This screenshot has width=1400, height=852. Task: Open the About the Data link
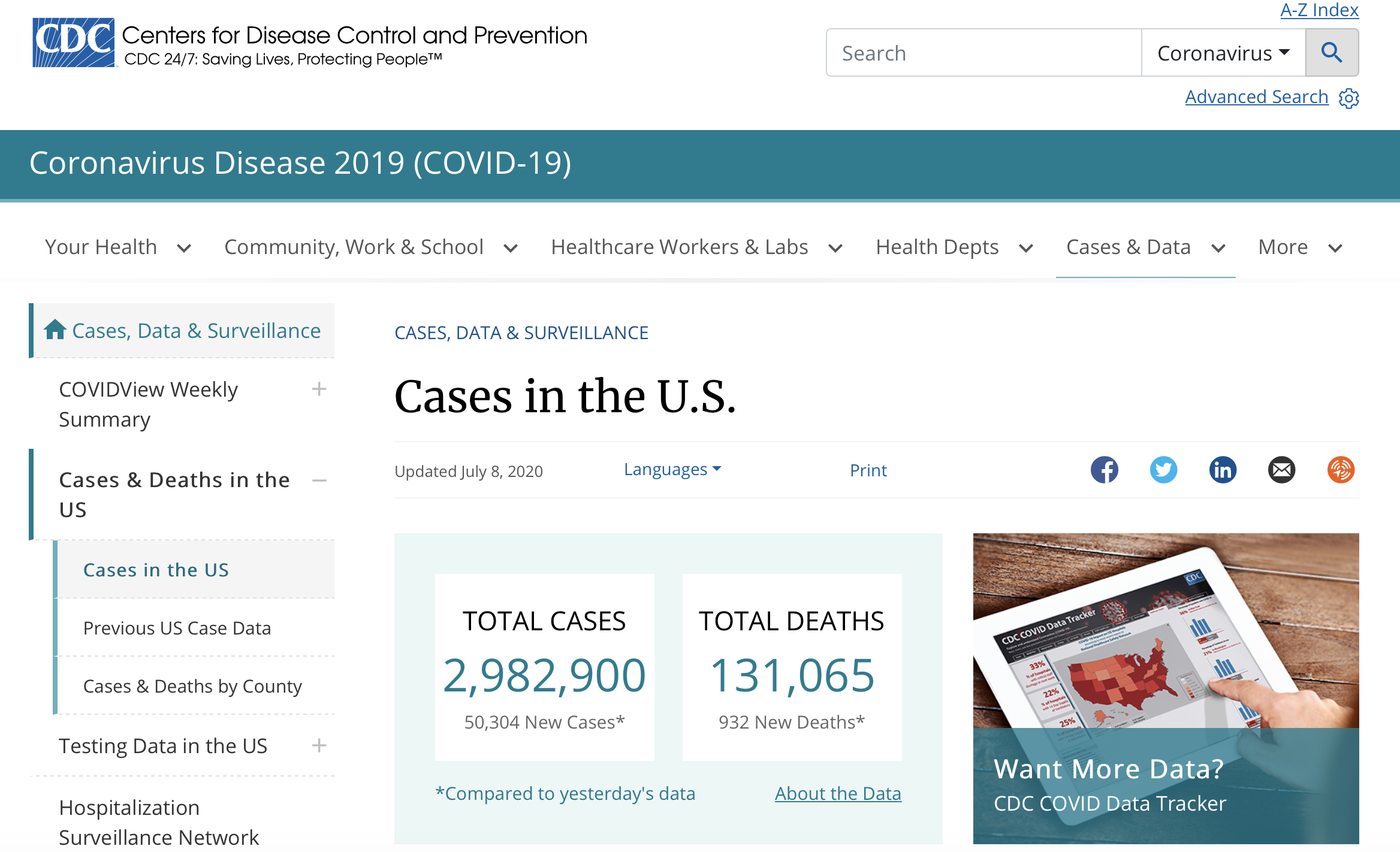coord(838,793)
